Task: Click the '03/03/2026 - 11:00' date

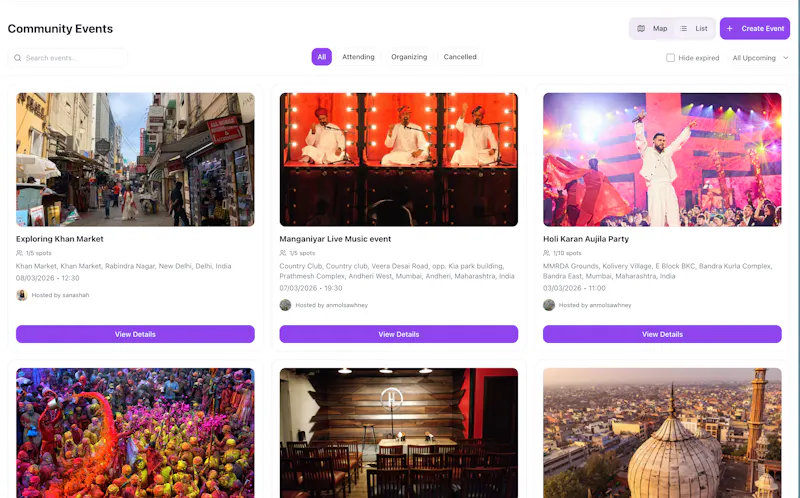Action: [574, 288]
